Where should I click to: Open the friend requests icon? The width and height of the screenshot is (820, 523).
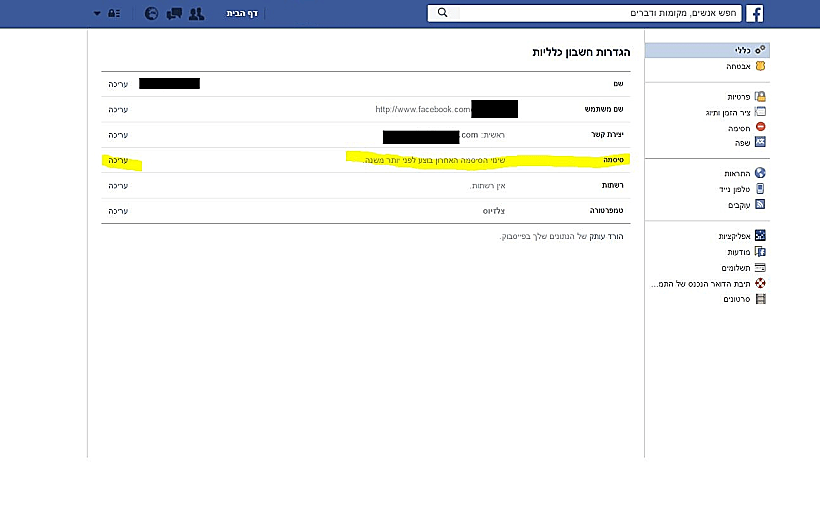click(x=196, y=13)
